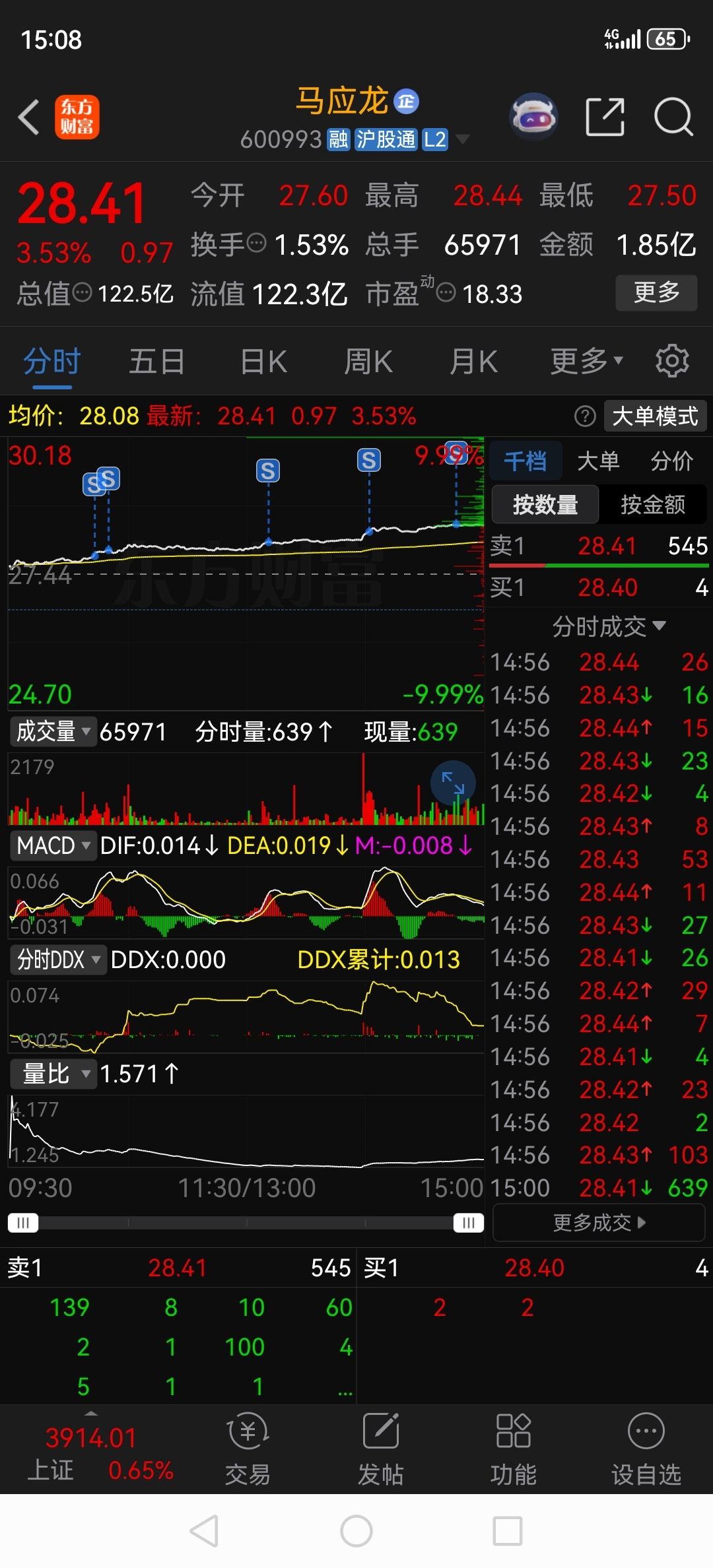713x1568 pixels.
Task: Open the 量比 indicator dropdown
Action: click(53, 1074)
